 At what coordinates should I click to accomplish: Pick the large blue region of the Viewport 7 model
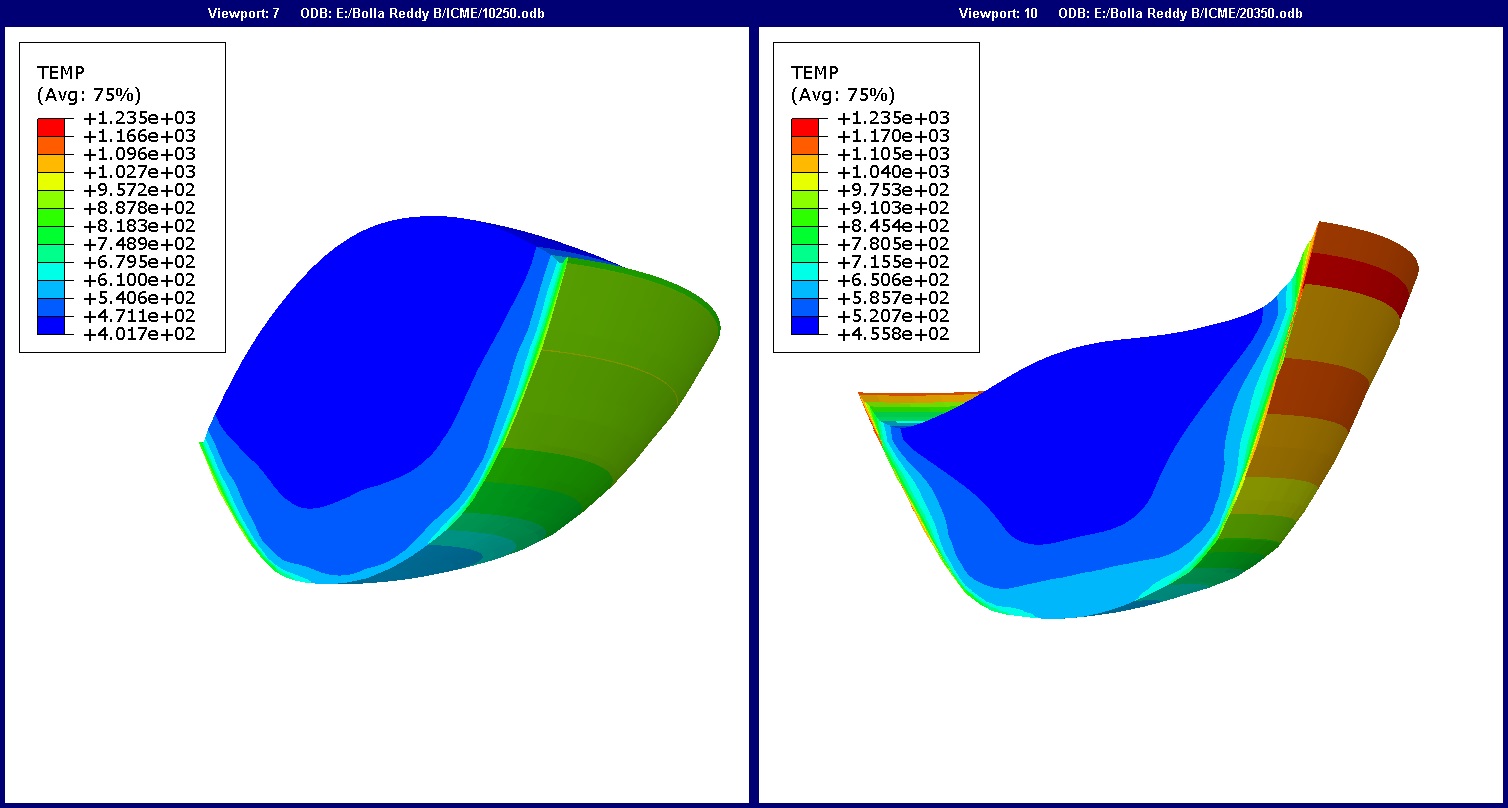[380, 360]
